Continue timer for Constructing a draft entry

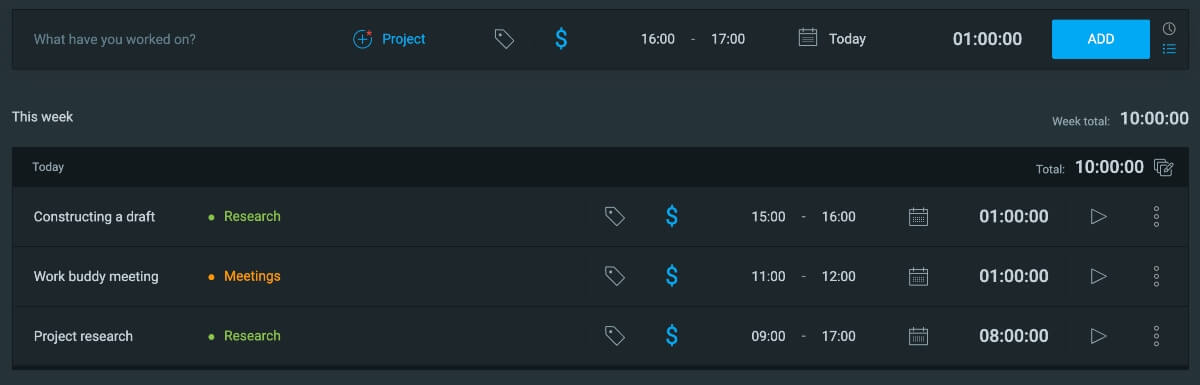[1098, 216]
